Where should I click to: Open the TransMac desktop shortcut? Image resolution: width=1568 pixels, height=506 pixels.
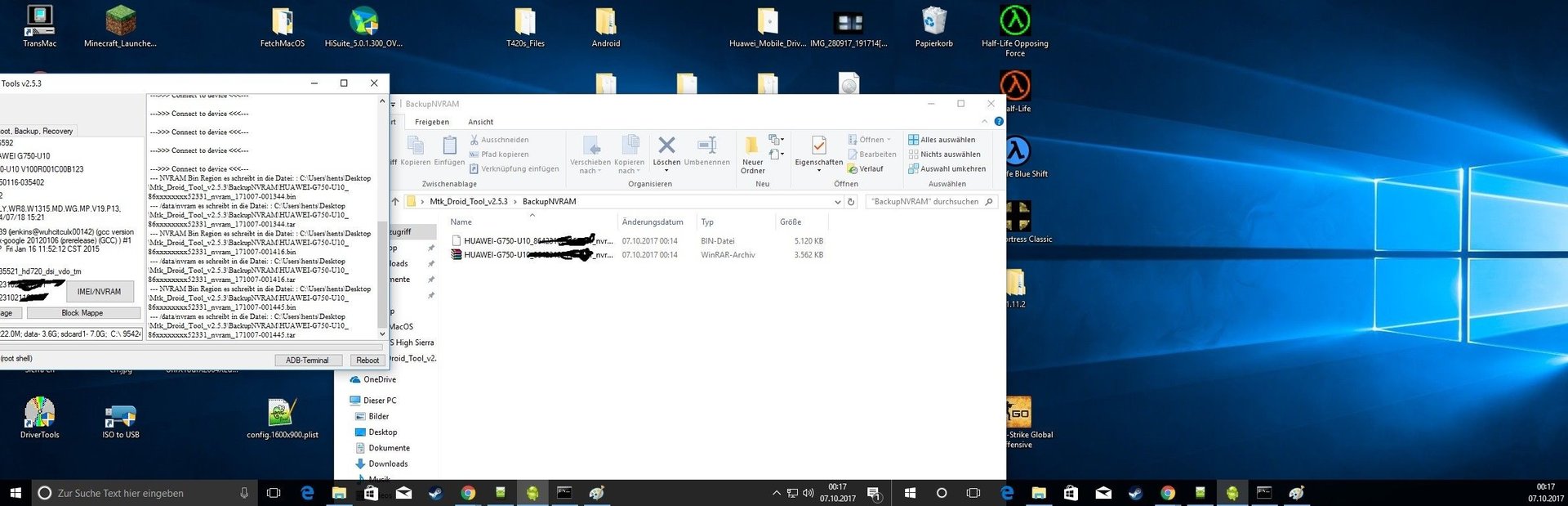tap(39, 26)
